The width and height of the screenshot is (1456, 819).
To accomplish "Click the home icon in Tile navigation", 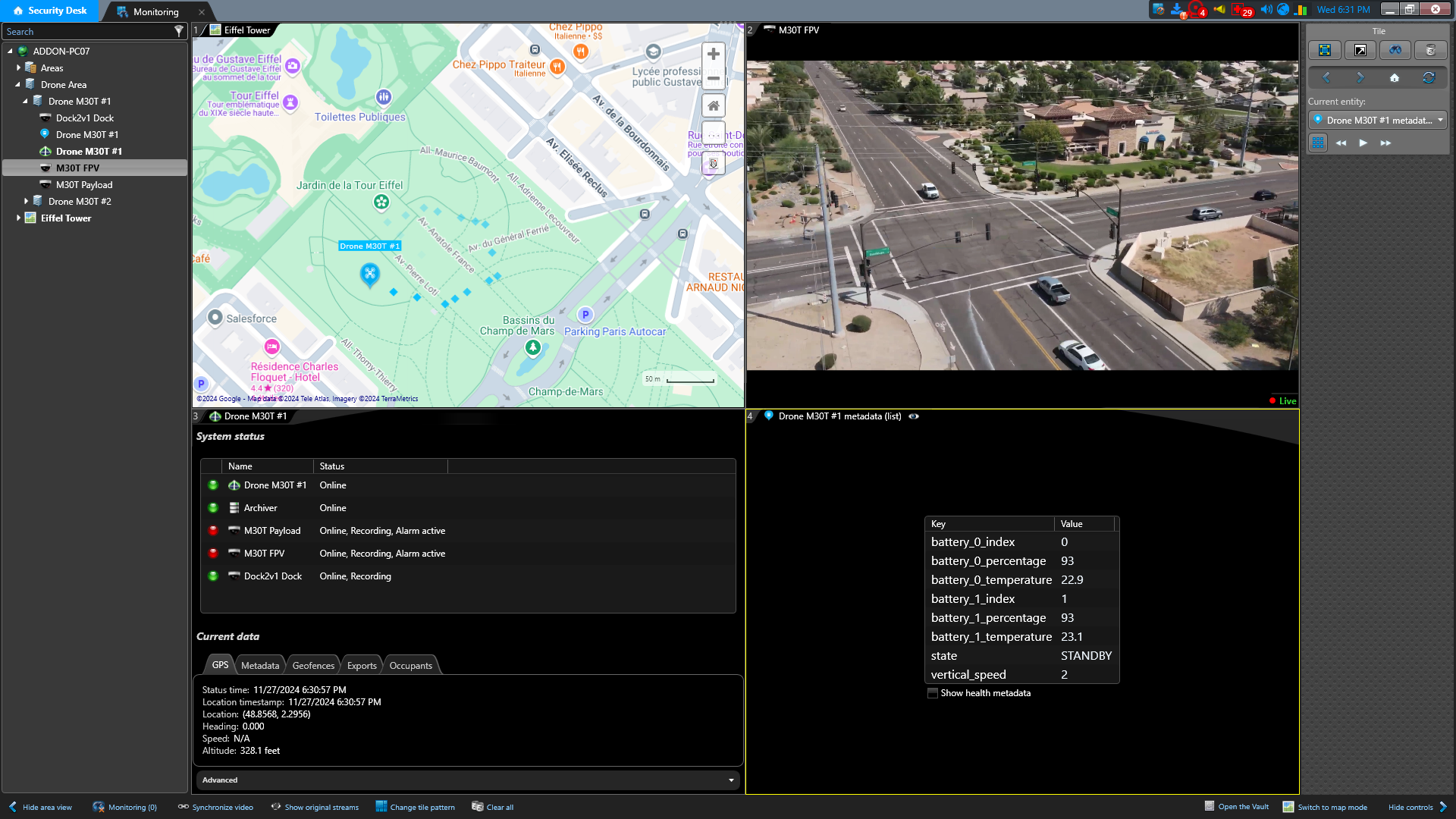I will coord(1394,77).
